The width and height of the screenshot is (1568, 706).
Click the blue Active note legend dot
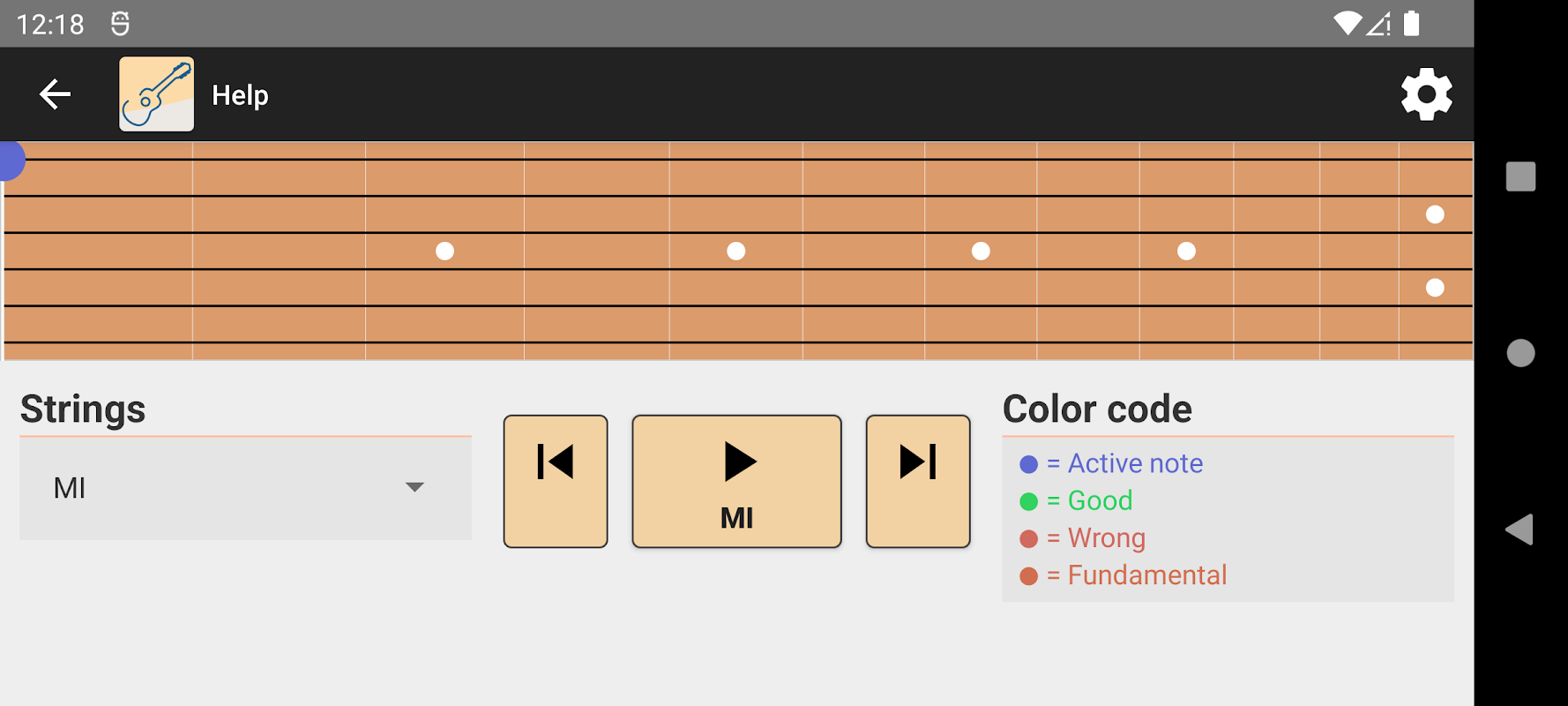[x=1028, y=464]
